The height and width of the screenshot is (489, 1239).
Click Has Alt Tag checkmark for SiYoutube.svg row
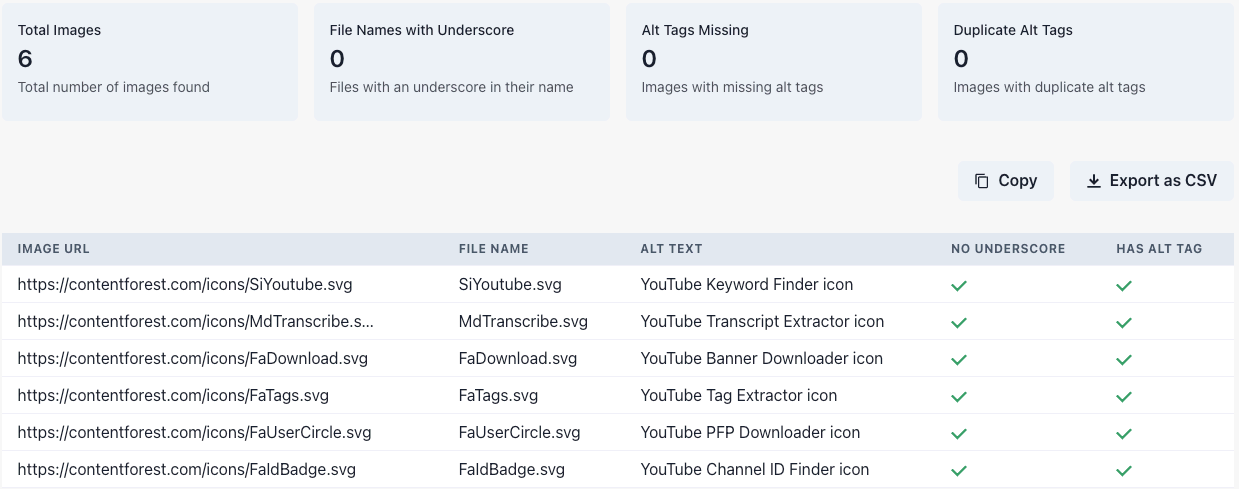(1124, 285)
